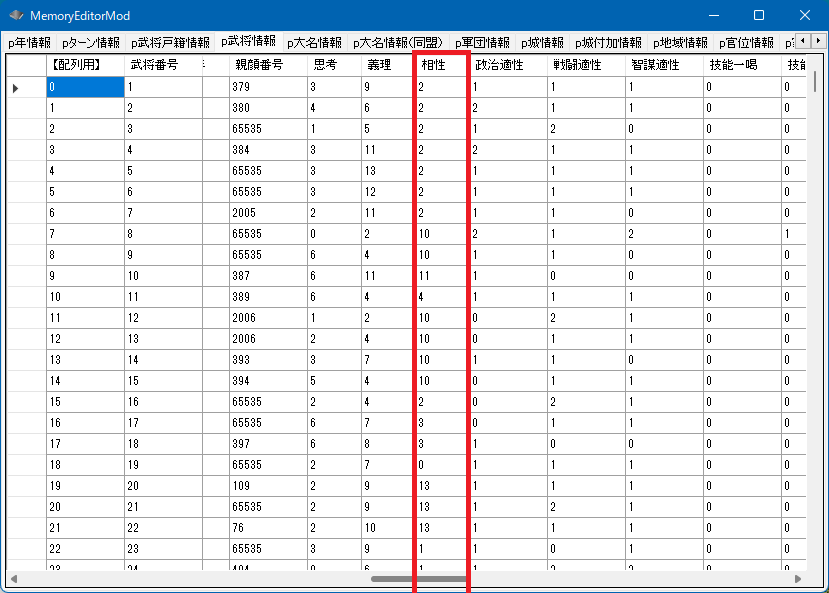Click the horizontal scrollbar right arrow
The image size is (829, 593).
click(x=797, y=579)
